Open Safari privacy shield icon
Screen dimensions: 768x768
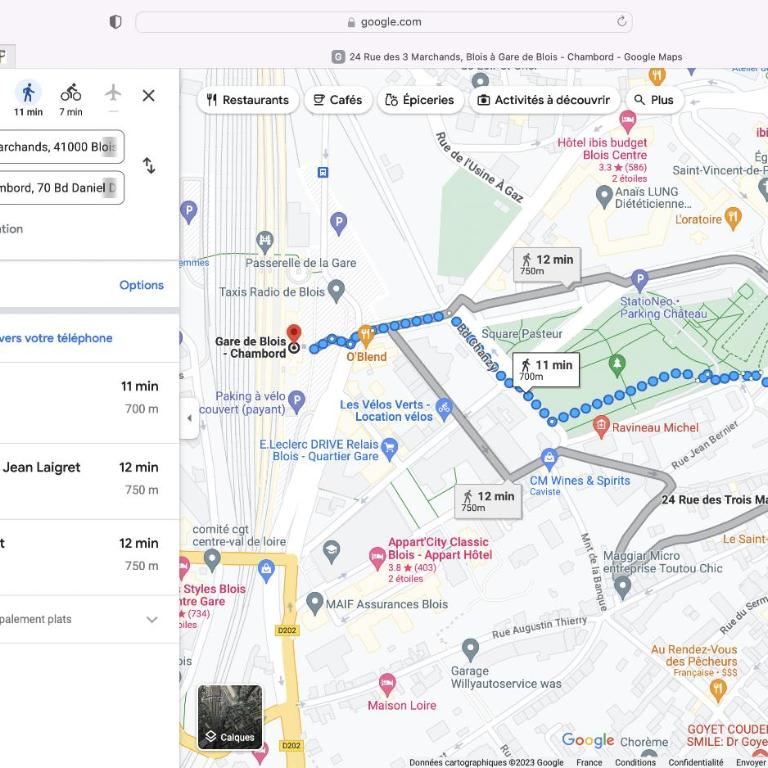tap(115, 22)
